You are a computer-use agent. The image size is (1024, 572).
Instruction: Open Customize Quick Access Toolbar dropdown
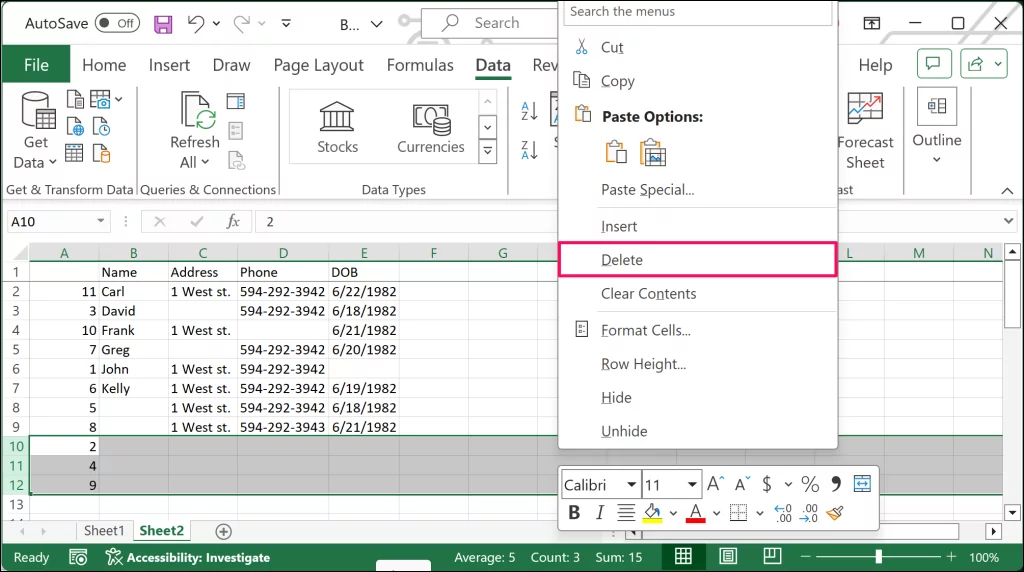point(286,24)
